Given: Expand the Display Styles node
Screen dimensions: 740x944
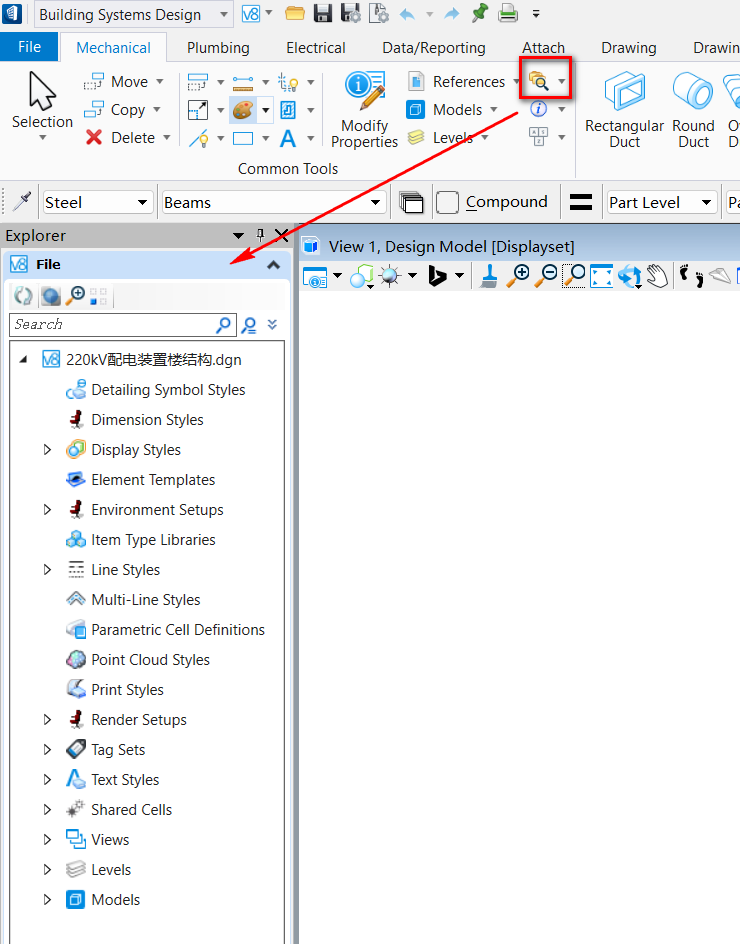Looking at the screenshot, I should pos(48,450).
